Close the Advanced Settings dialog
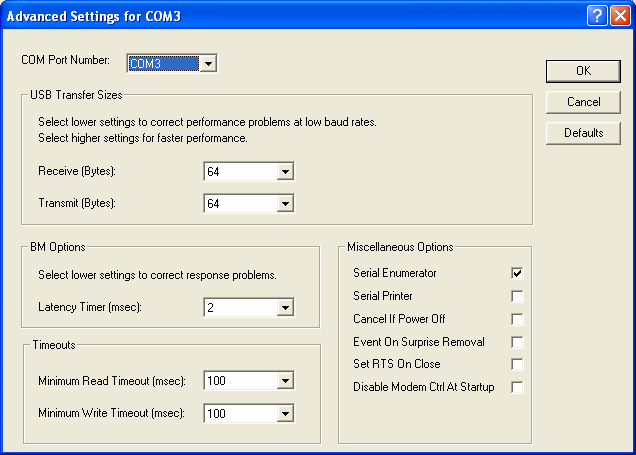The image size is (636, 455). 620,17
